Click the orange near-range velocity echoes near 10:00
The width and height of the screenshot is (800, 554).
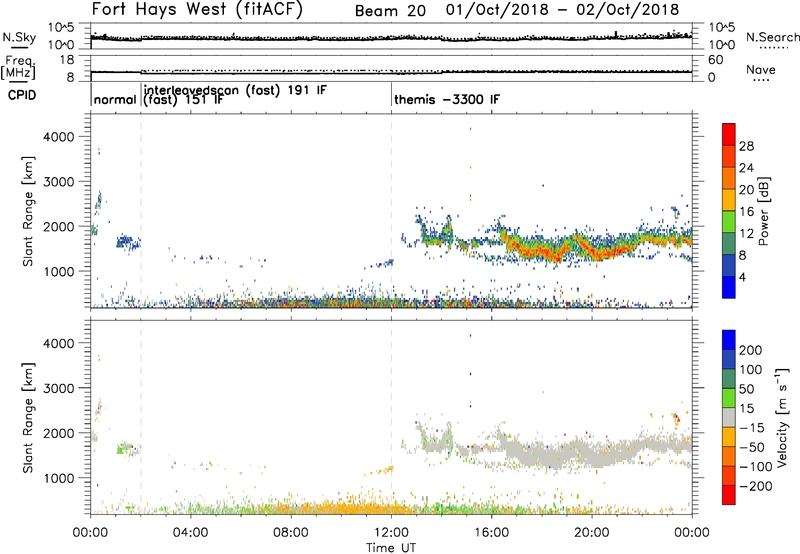[x=347, y=508]
